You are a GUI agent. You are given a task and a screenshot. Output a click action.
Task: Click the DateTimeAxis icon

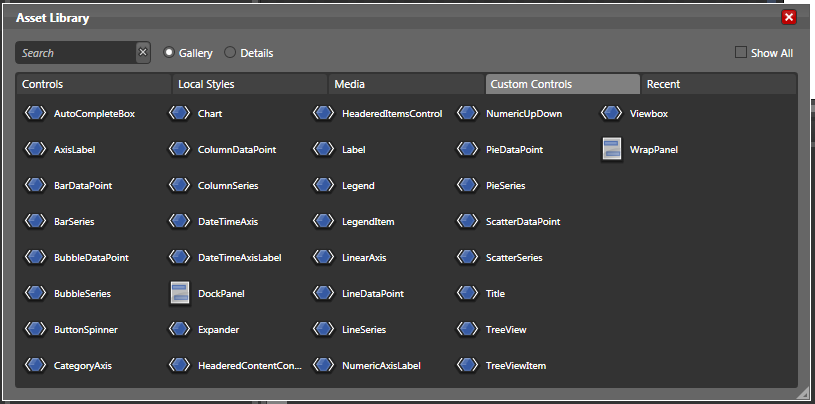(x=179, y=221)
